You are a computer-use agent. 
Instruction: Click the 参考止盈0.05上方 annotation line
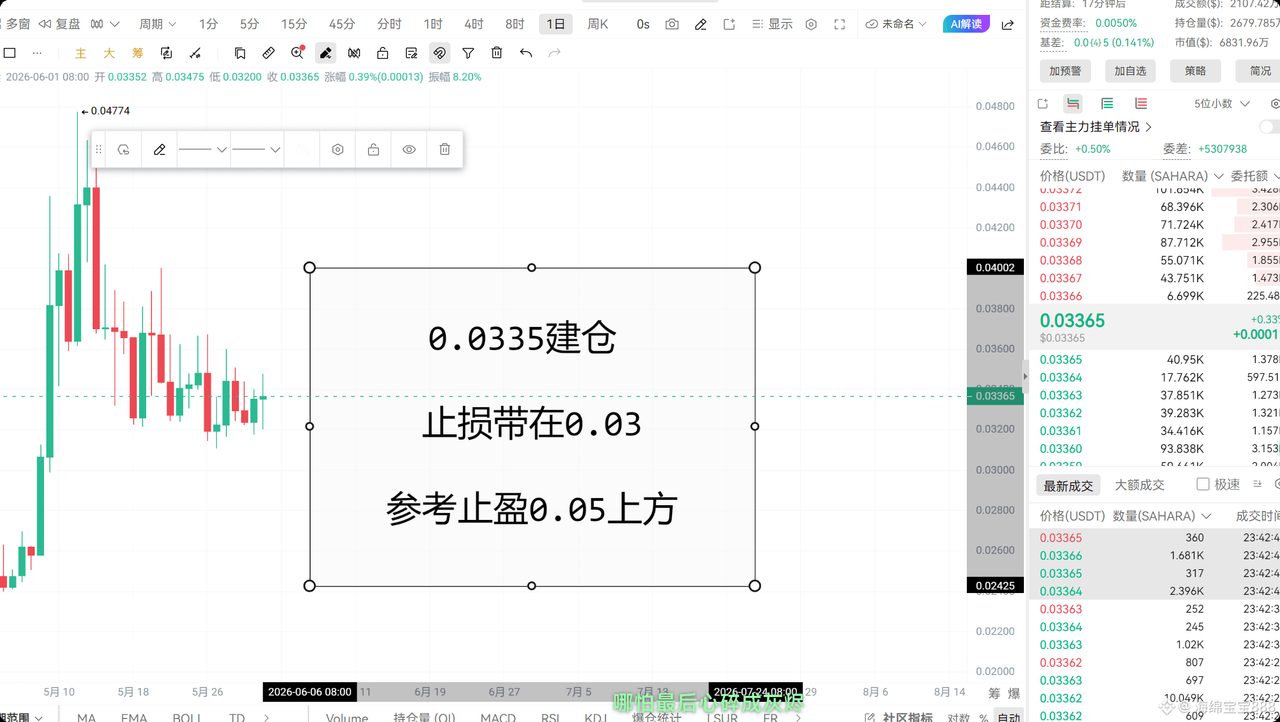[x=531, y=510]
